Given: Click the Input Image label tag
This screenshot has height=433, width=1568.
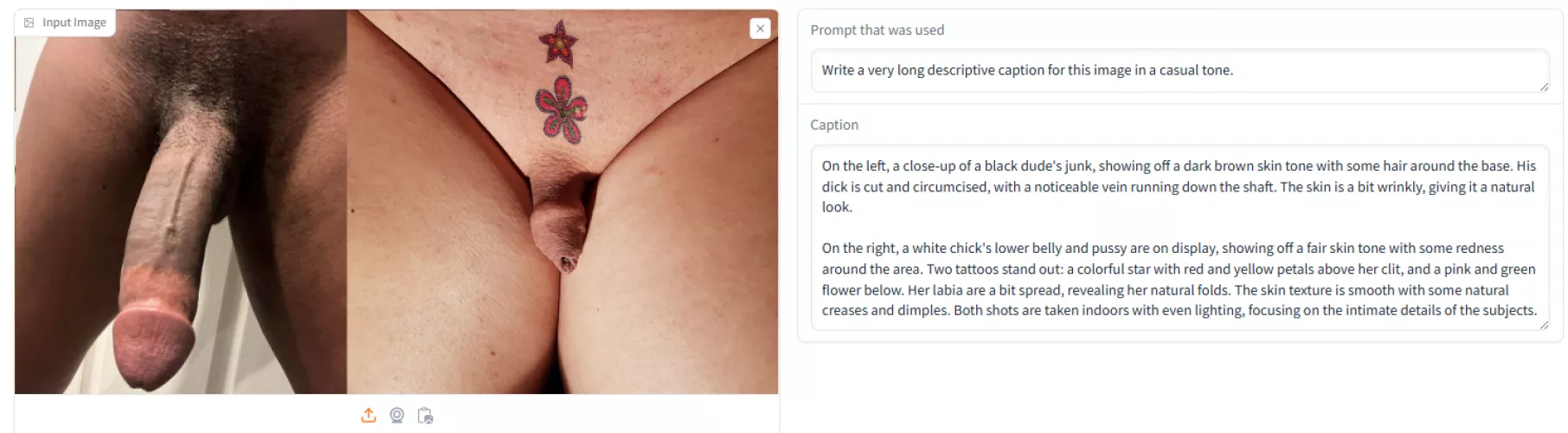Looking at the screenshot, I should (x=65, y=23).
